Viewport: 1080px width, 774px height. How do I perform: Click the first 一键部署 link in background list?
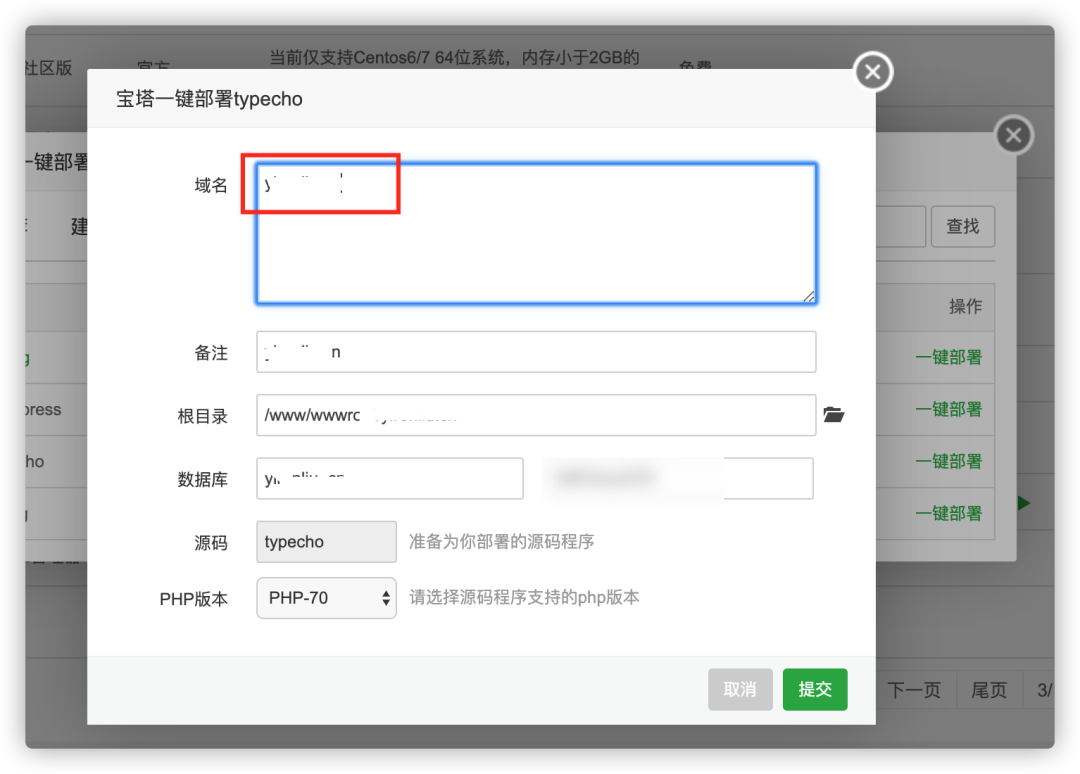(948, 357)
